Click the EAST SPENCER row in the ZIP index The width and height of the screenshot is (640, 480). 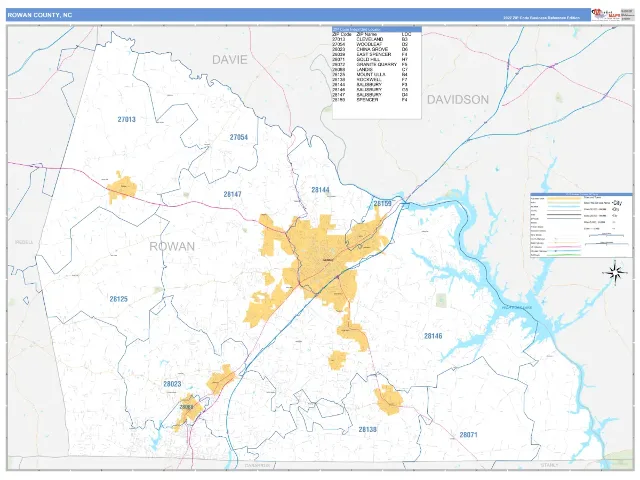pos(371,55)
